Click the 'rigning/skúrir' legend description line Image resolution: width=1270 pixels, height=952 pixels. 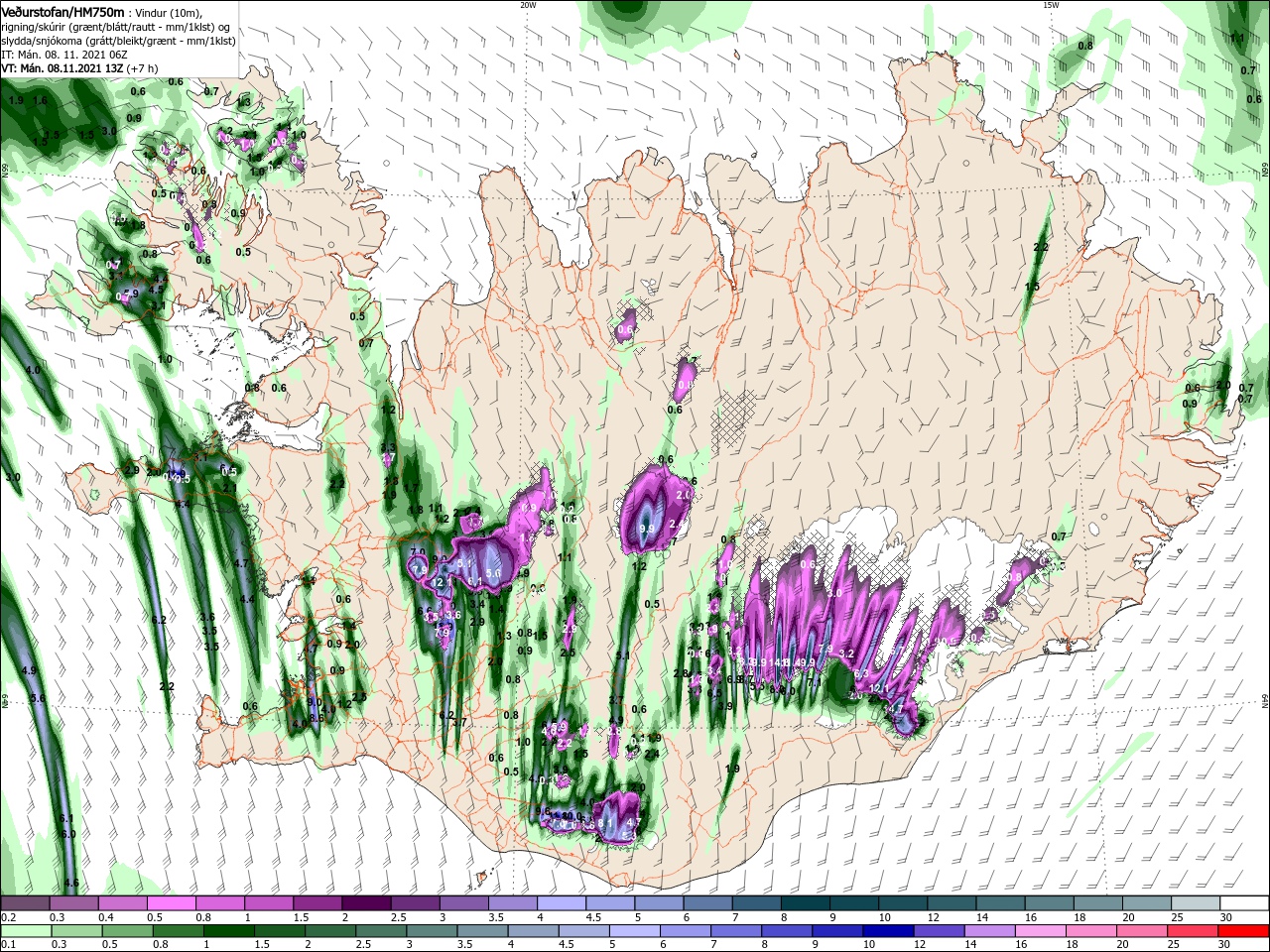coord(116,27)
